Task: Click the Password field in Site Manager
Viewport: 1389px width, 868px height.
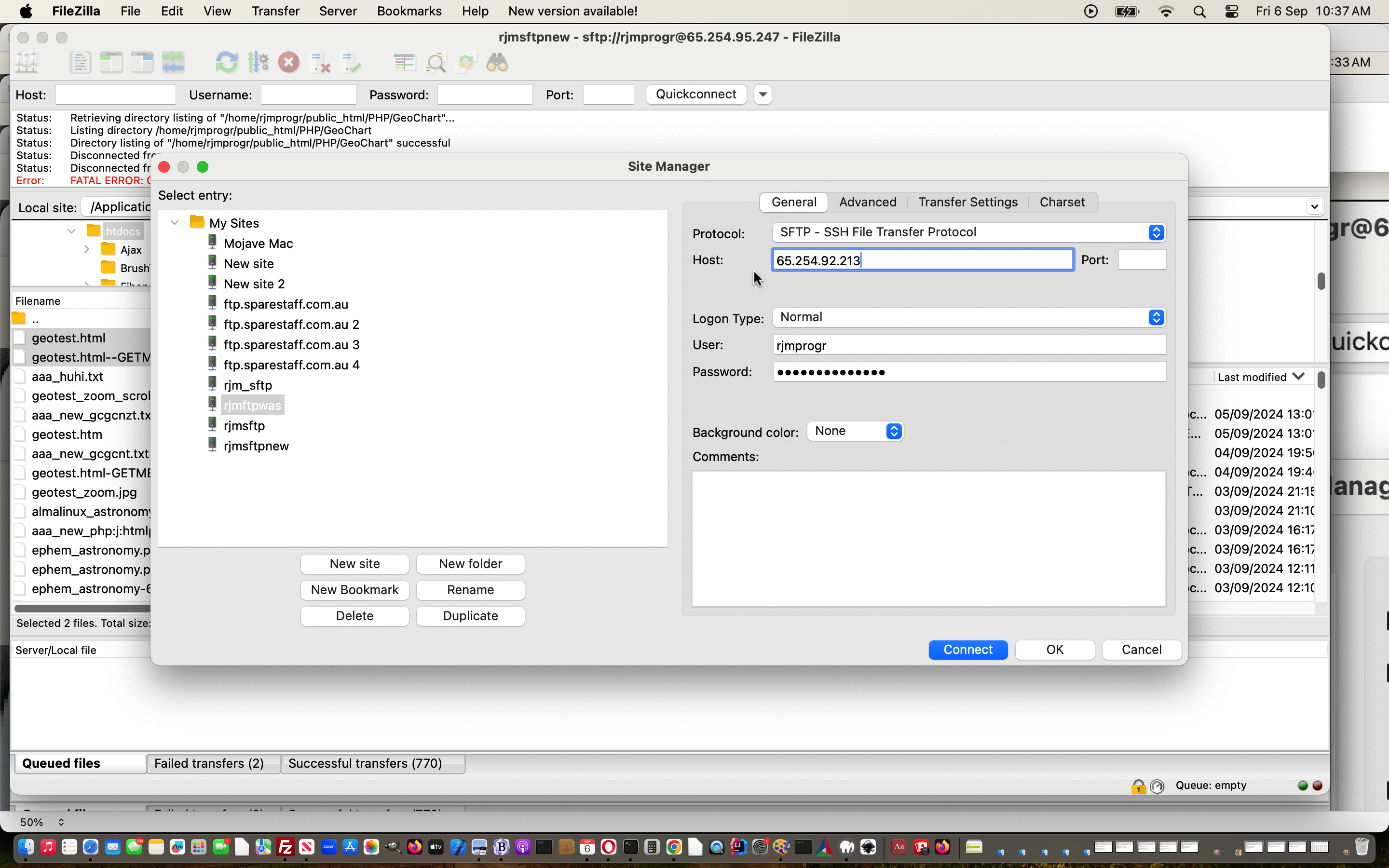Action: coord(969,372)
